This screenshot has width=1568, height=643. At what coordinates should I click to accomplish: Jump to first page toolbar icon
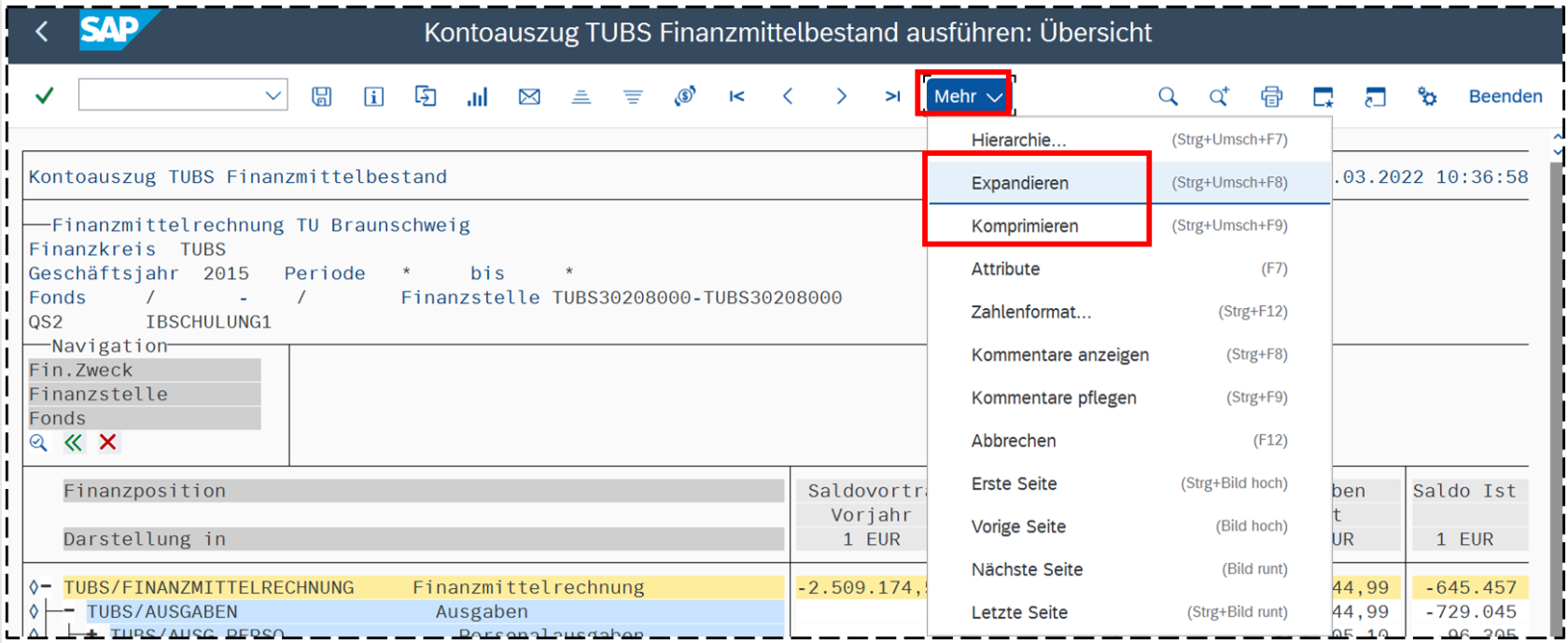coord(736,96)
